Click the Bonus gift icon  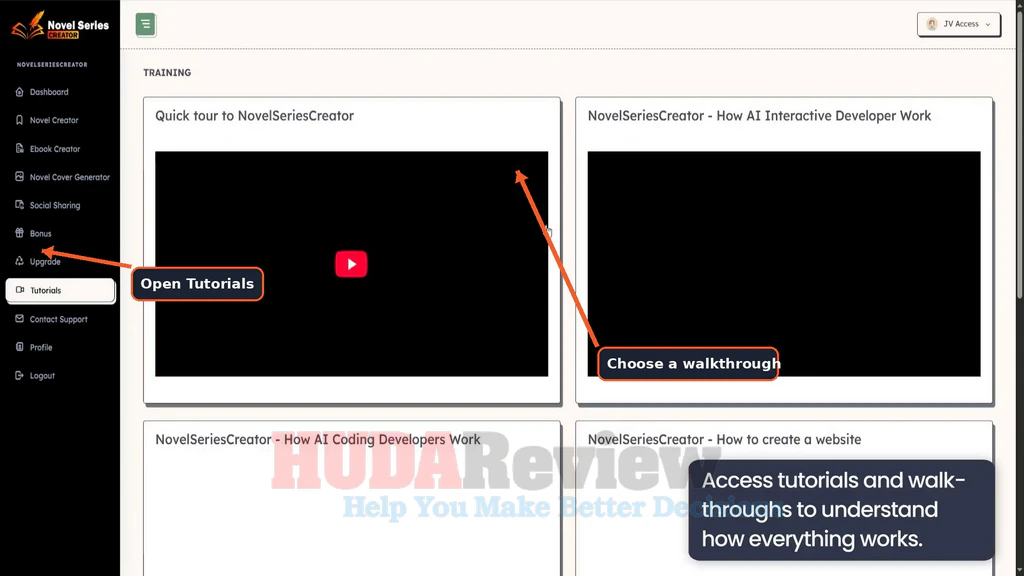[20, 233]
